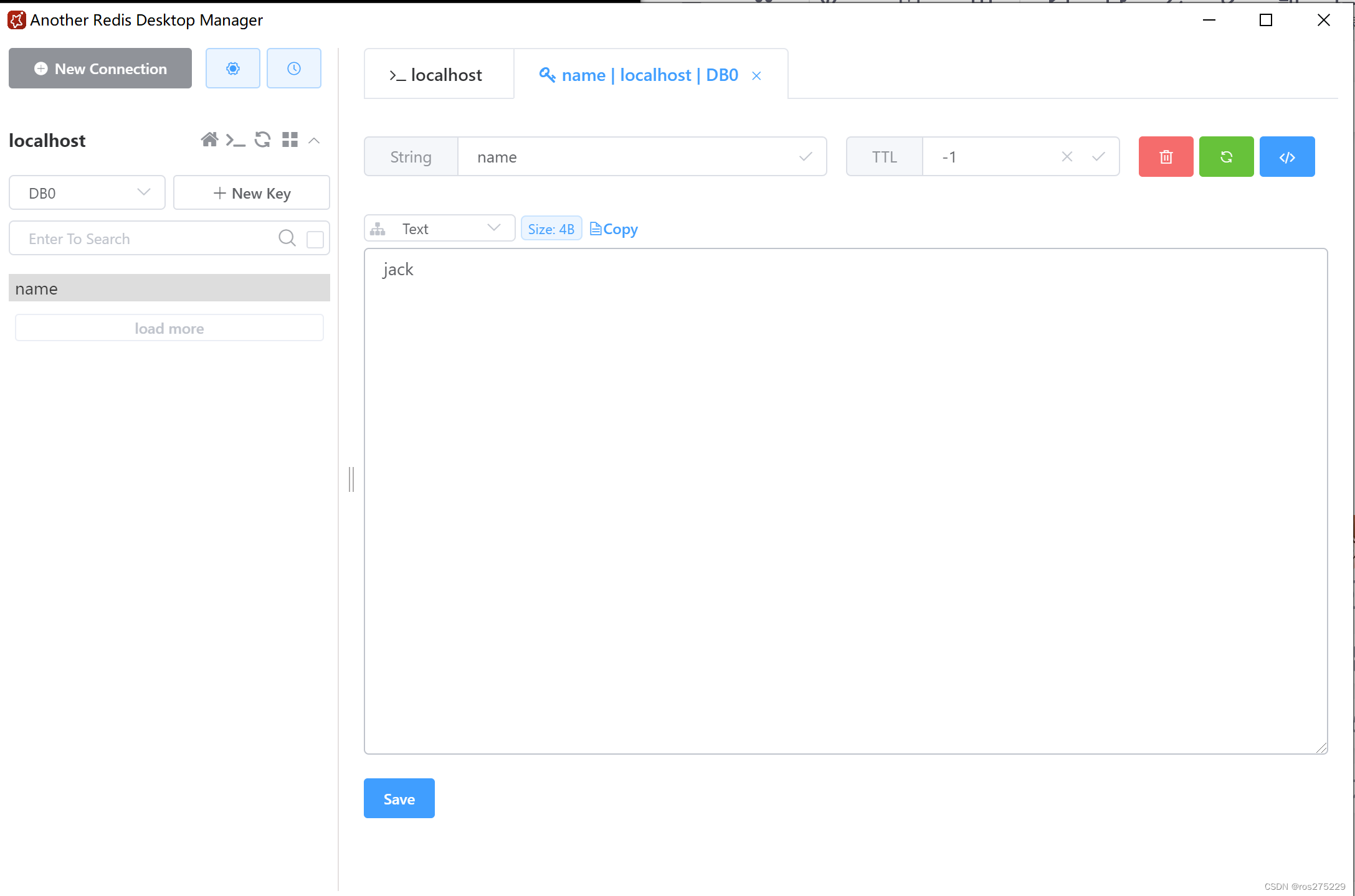Delete key with the red trash button

(x=1165, y=157)
